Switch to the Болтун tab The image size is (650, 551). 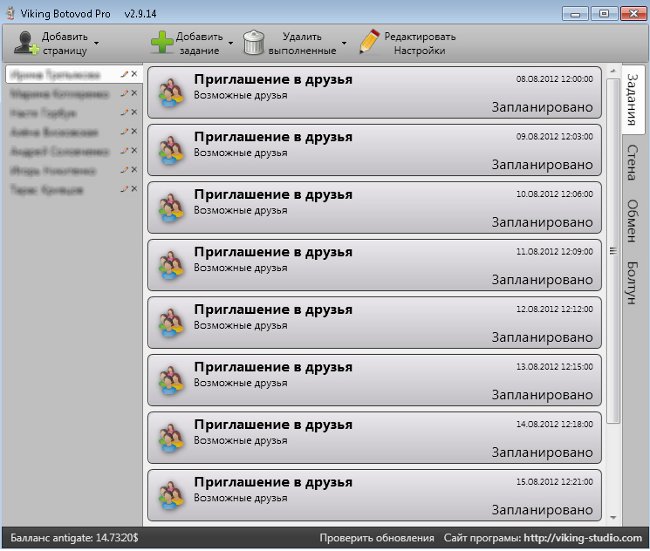coord(633,282)
